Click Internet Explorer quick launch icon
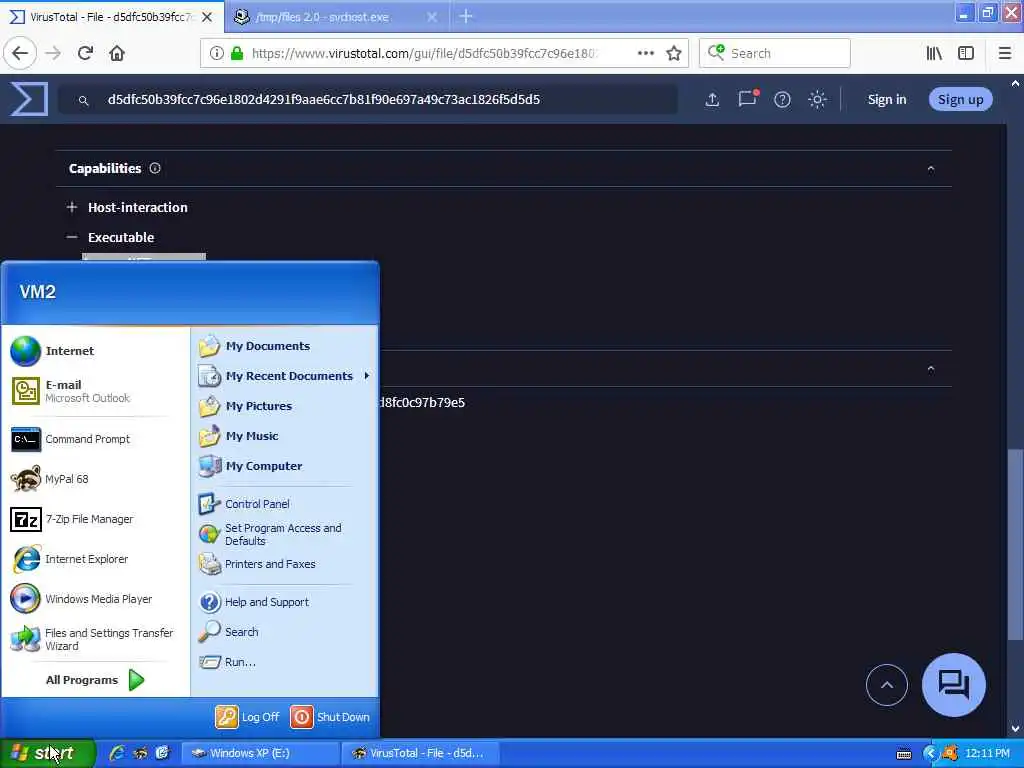 click(x=116, y=753)
